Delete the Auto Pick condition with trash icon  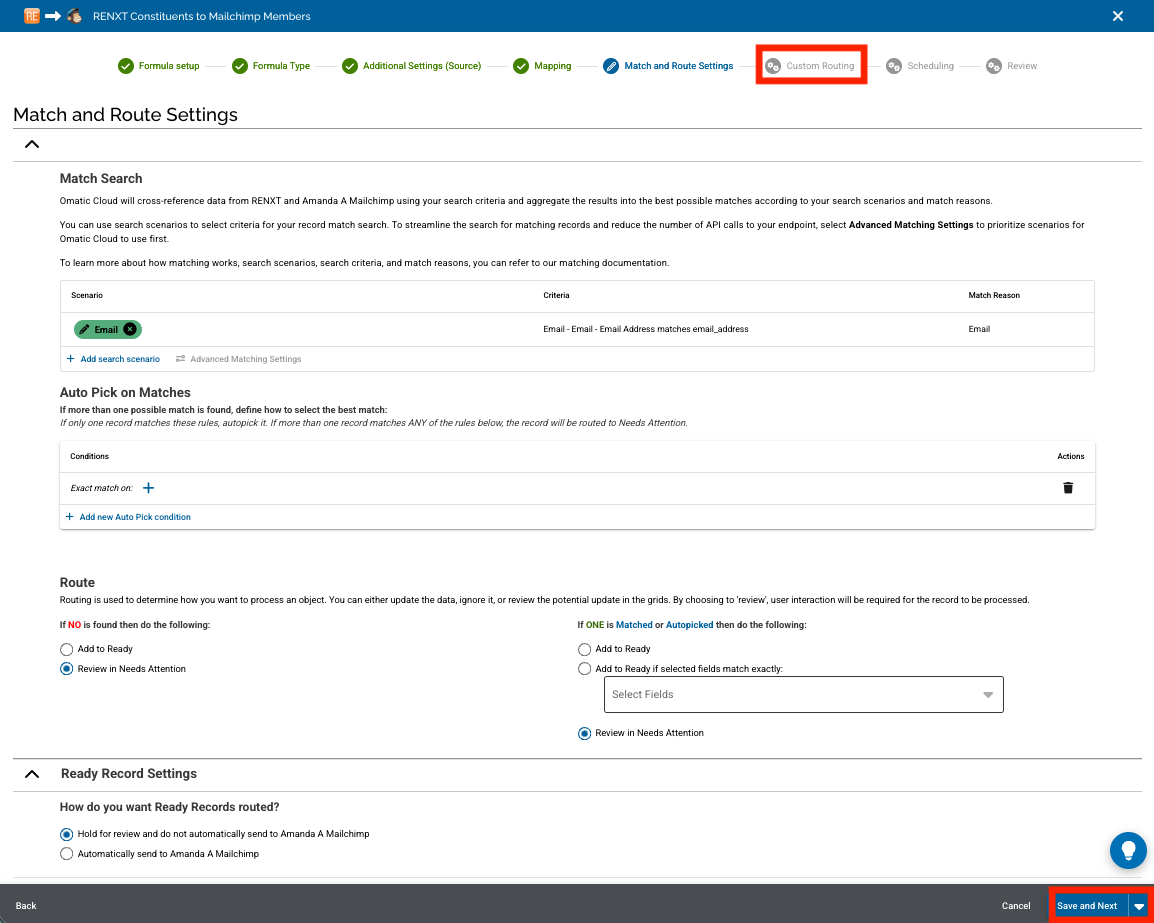[1068, 488]
